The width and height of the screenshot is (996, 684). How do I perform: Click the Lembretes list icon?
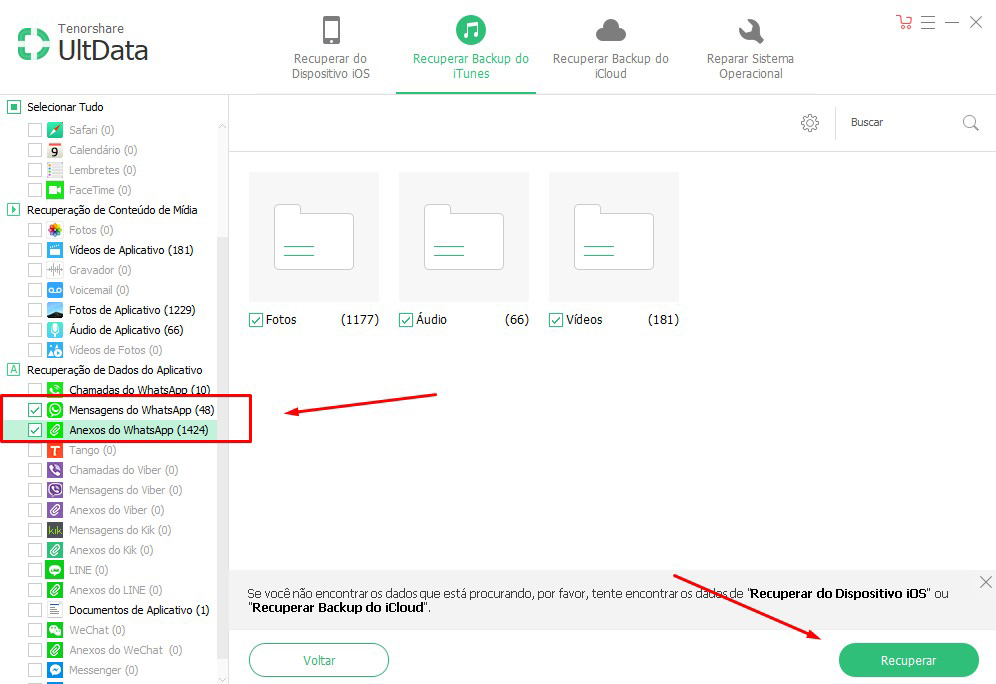(55, 170)
